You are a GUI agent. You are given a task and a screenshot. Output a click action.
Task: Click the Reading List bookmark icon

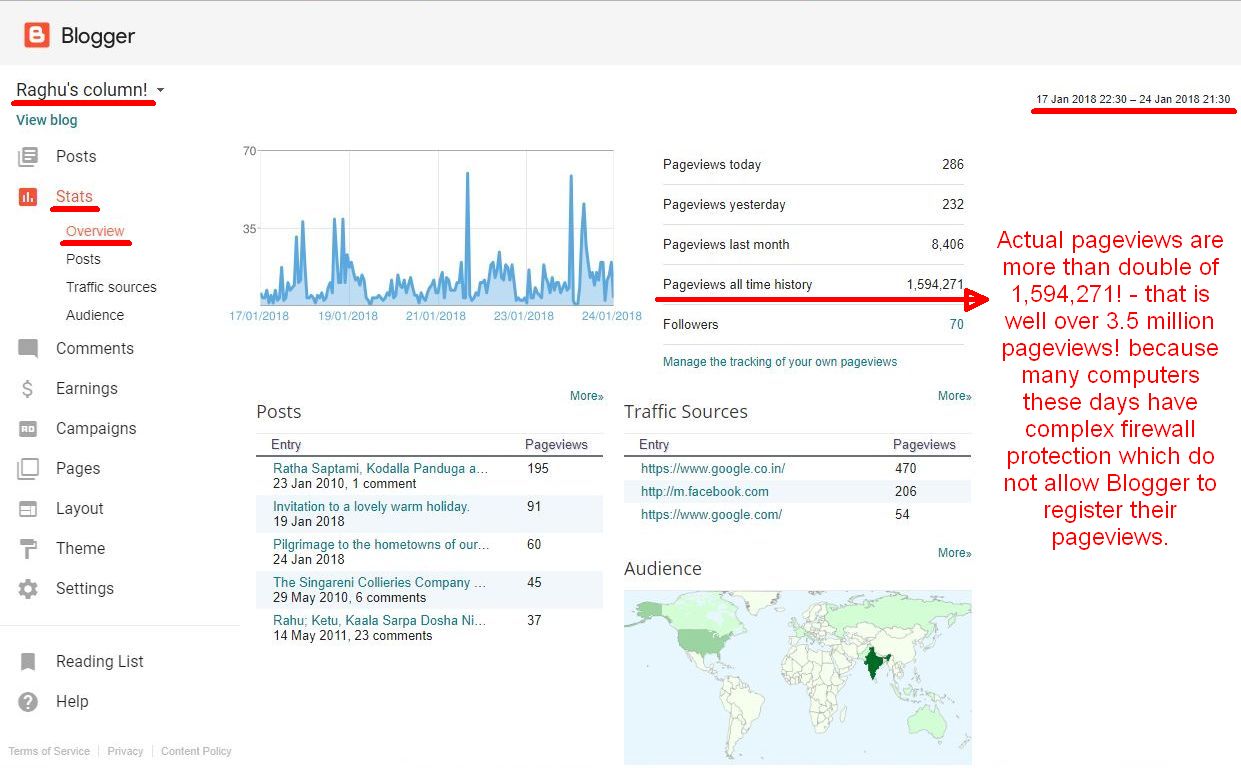point(28,662)
